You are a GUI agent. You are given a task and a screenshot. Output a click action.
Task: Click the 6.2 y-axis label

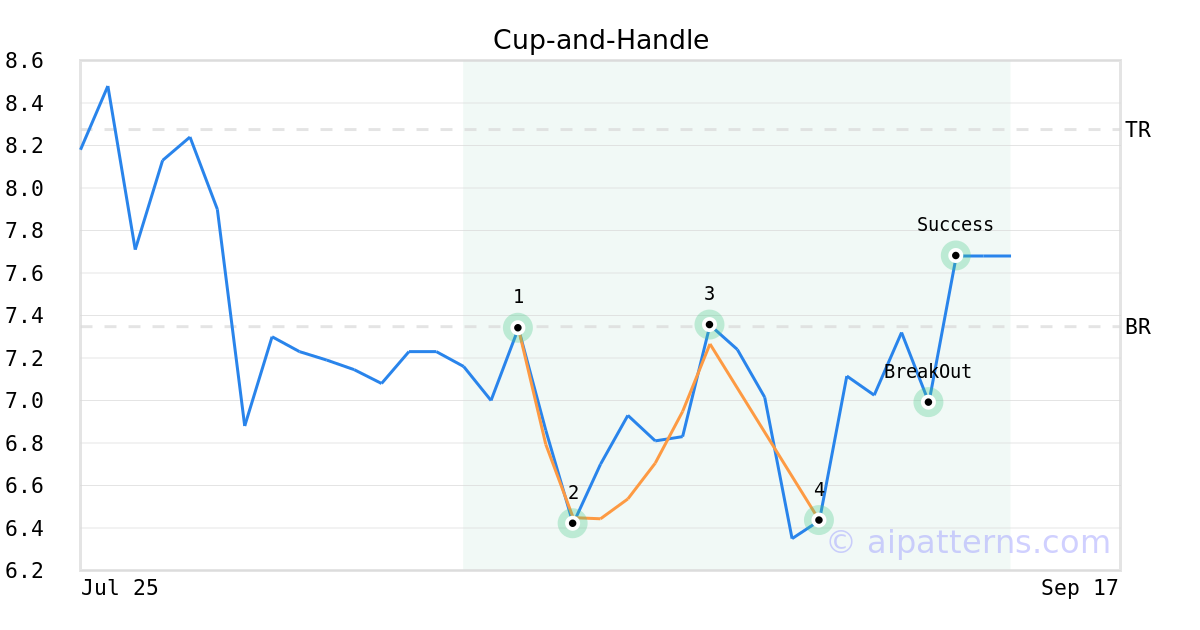(x=24, y=570)
